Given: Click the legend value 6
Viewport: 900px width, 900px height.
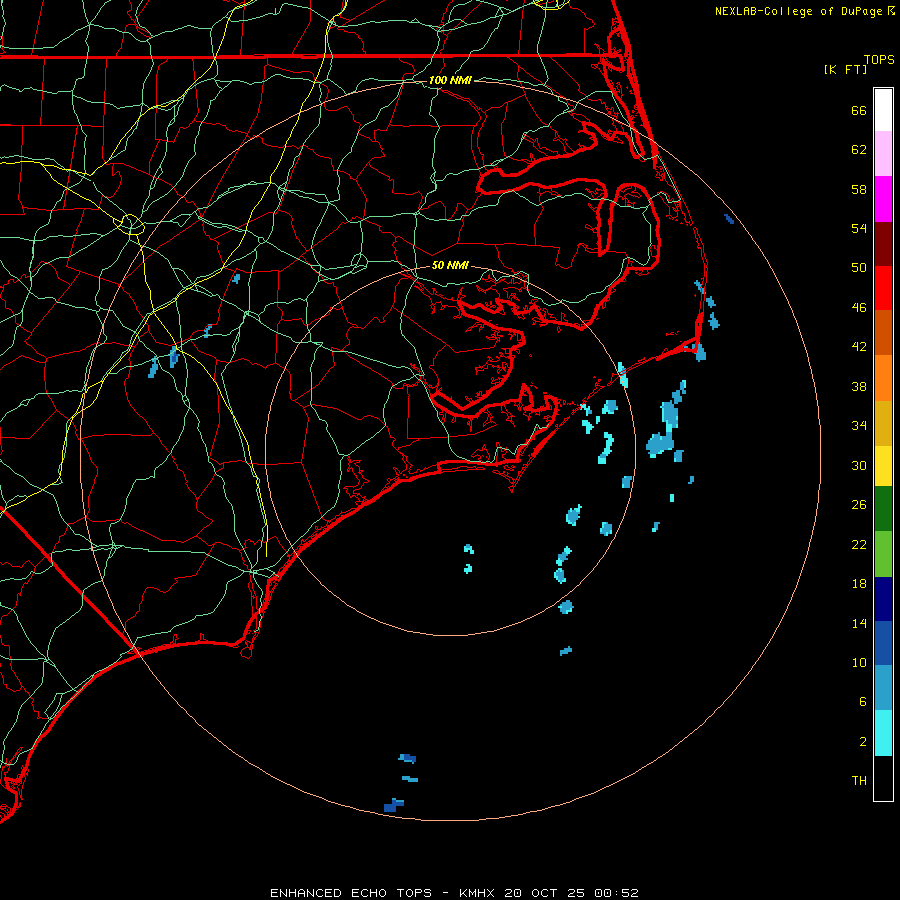Looking at the screenshot, I should click(x=863, y=702).
